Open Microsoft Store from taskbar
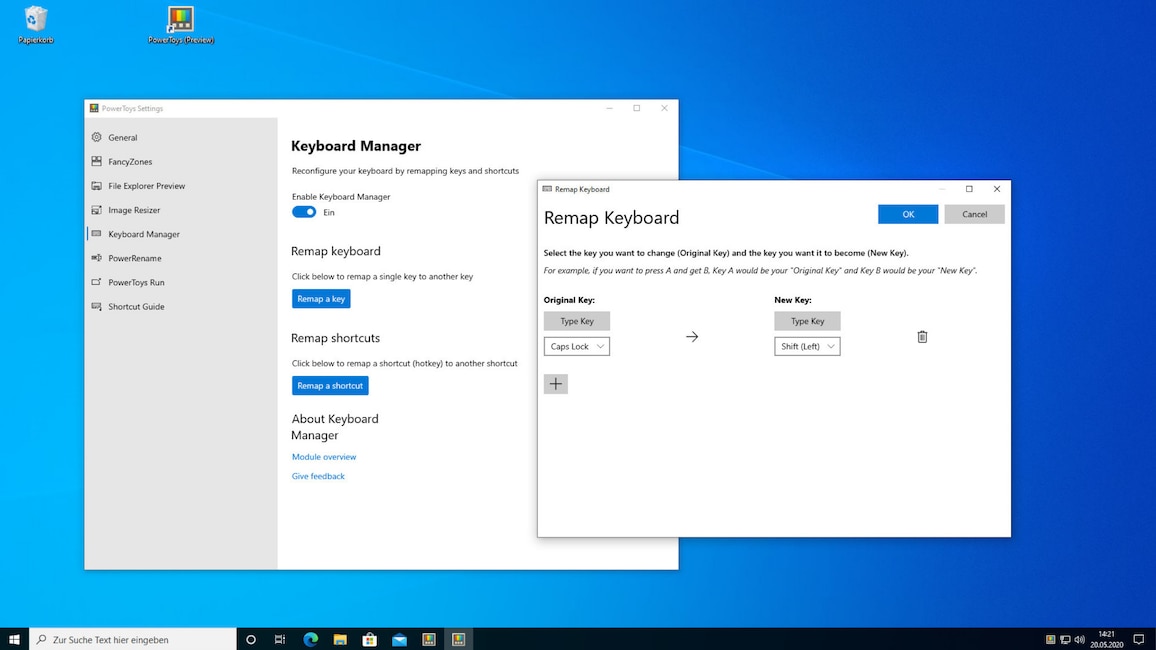 click(x=369, y=639)
